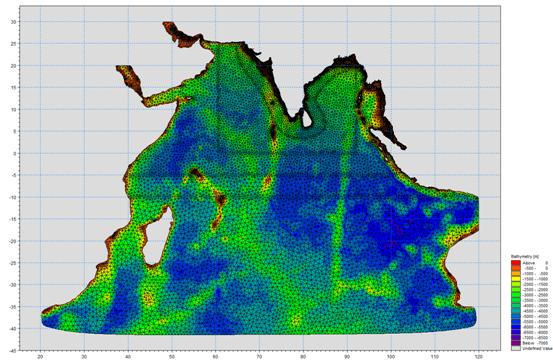553x361 pixels.
Task: Click the Sri Lanka island gap in the mesh
Action: click(306, 118)
